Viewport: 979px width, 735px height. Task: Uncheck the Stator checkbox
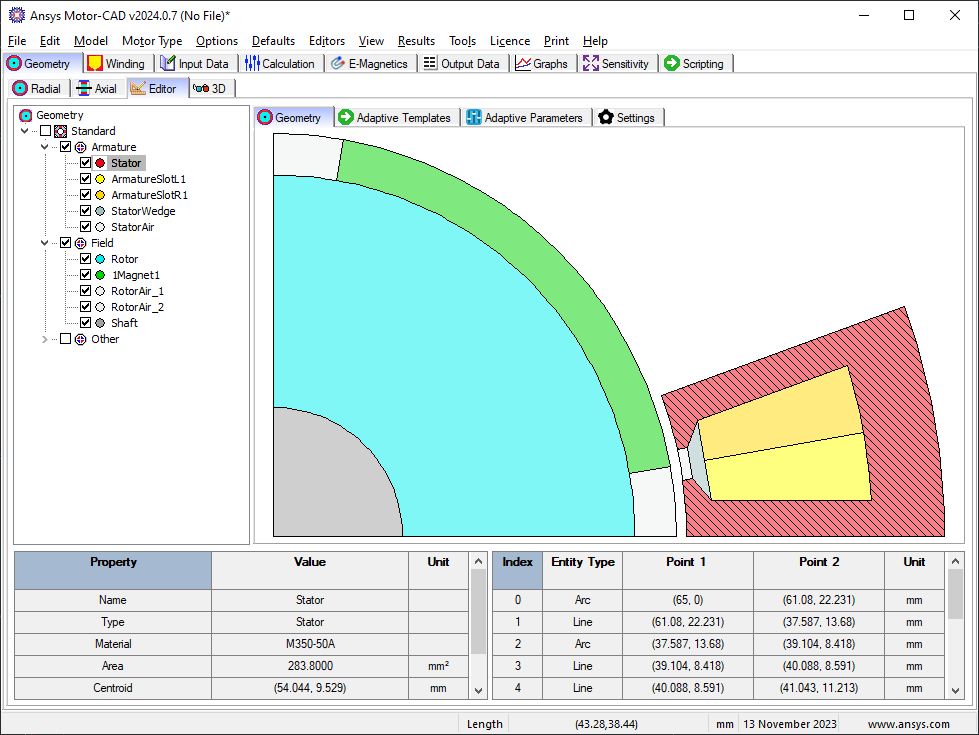coord(86,163)
